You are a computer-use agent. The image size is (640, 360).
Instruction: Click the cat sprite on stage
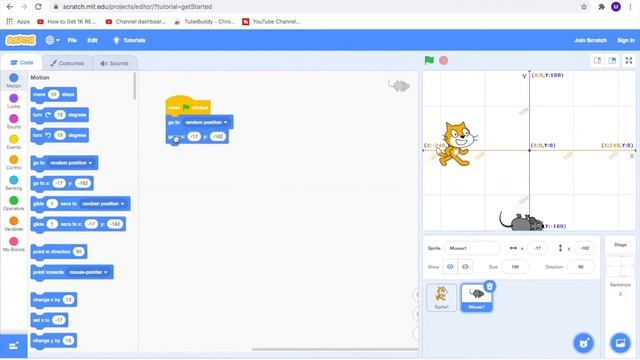tap(456, 144)
